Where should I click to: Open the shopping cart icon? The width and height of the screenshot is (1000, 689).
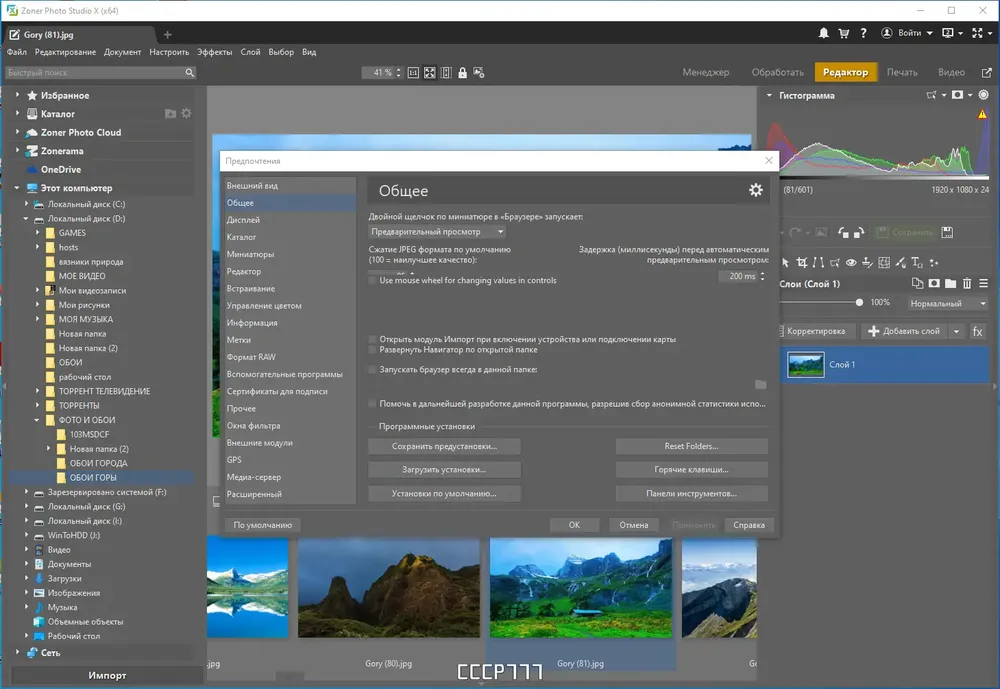tap(844, 33)
